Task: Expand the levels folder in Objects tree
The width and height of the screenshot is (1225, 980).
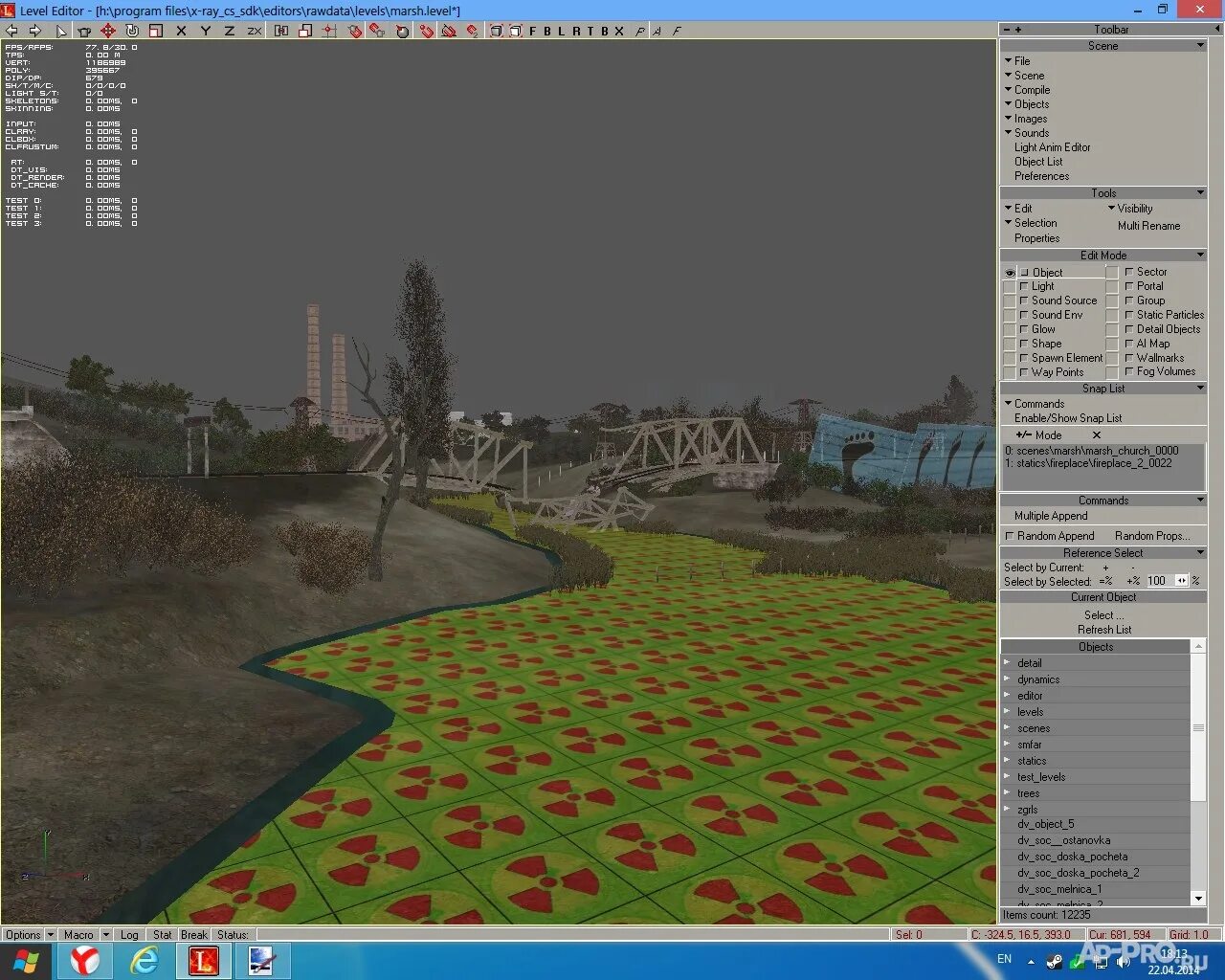Action: [x=1007, y=711]
